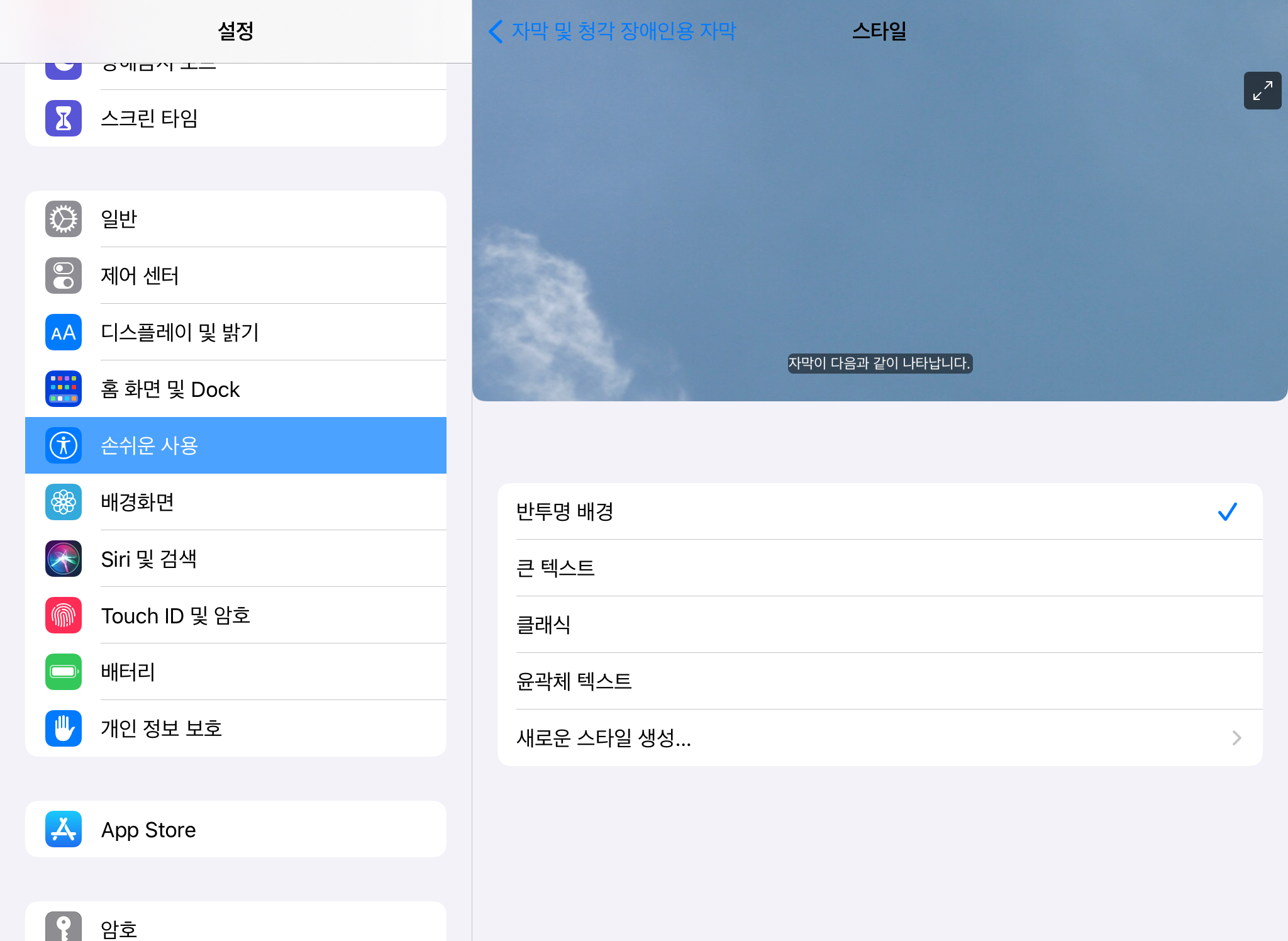
Task: Click the 배경화면 flower icon
Action: pyautogui.click(x=64, y=502)
